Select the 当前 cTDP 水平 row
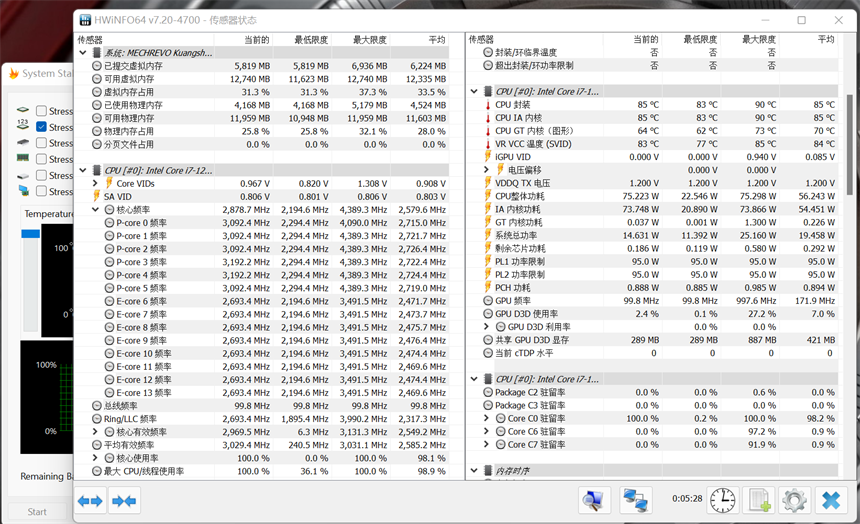 pos(652,353)
